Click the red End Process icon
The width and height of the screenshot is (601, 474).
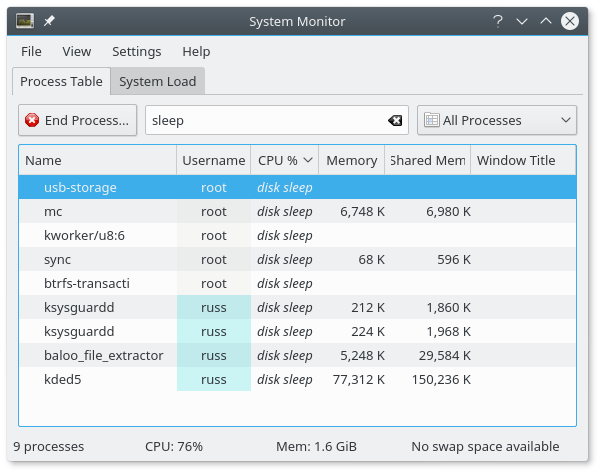(32, 121)
